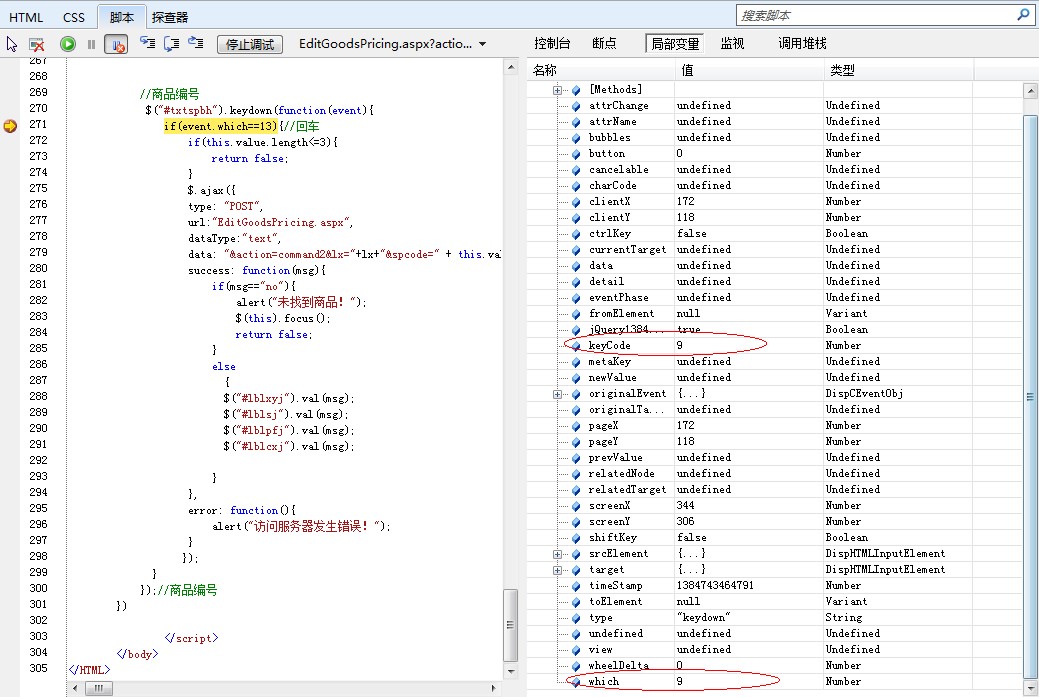The height and width of the screenshot is (697, 1039).
Task: Click the 停止调试 stop debugging button
Action: tap(250, 44)
